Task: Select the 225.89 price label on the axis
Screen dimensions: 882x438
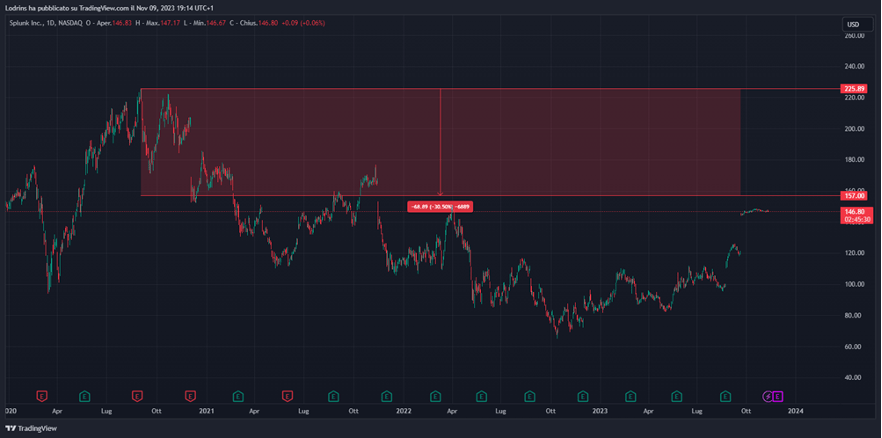Action: coord(853,89)
